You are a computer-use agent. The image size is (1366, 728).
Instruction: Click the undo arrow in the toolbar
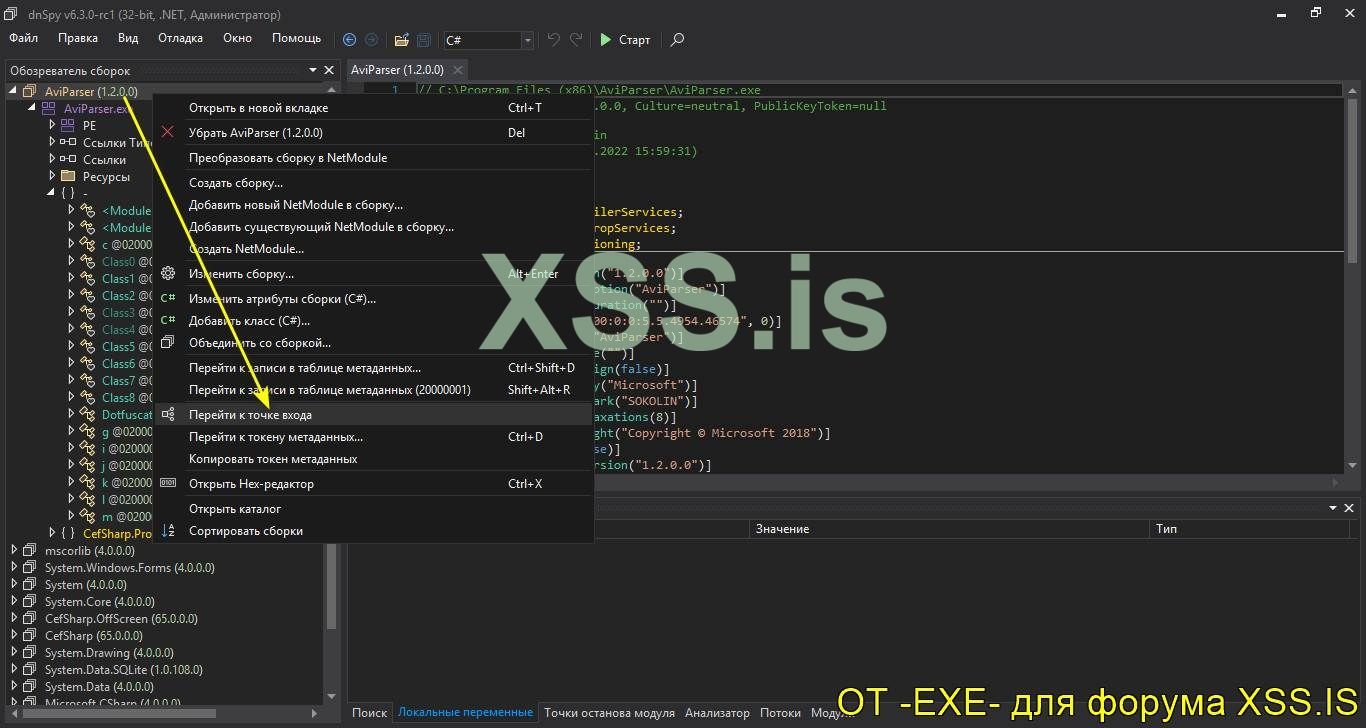click(x=553, y=40)
